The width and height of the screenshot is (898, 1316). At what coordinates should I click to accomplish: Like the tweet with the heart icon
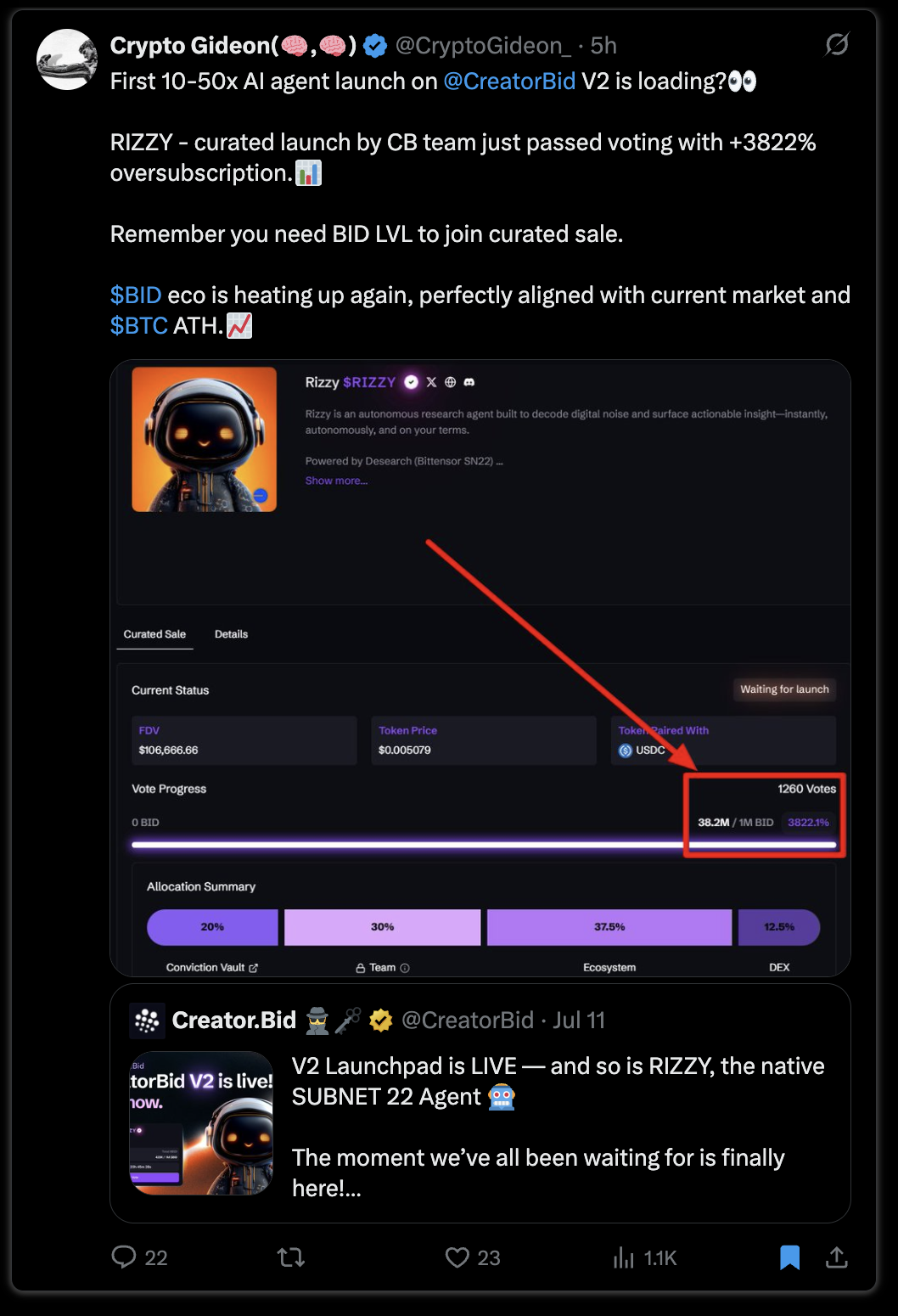(457, 1257)
